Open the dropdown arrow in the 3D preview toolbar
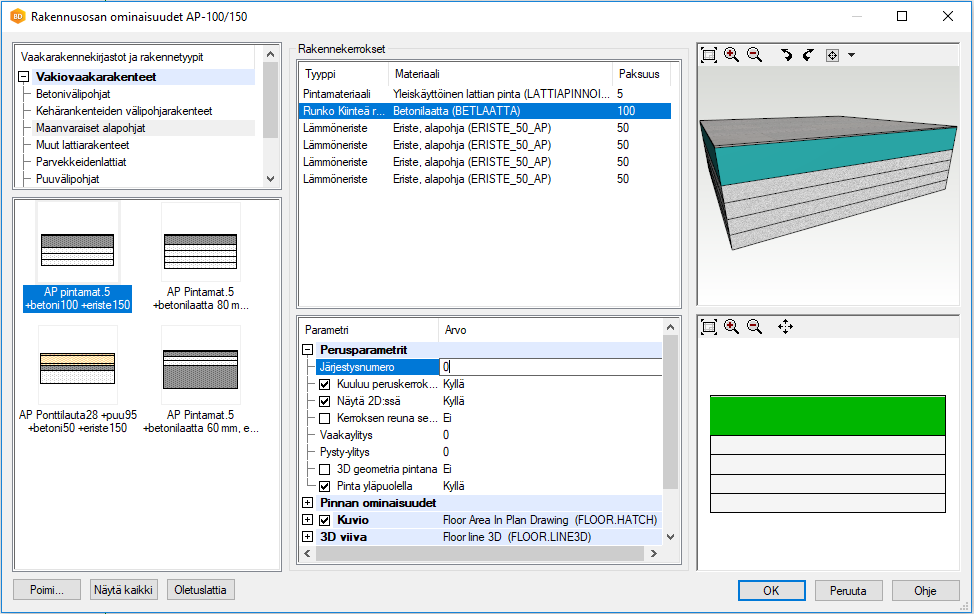Viewport: 974px width, 614px height. 851,56
